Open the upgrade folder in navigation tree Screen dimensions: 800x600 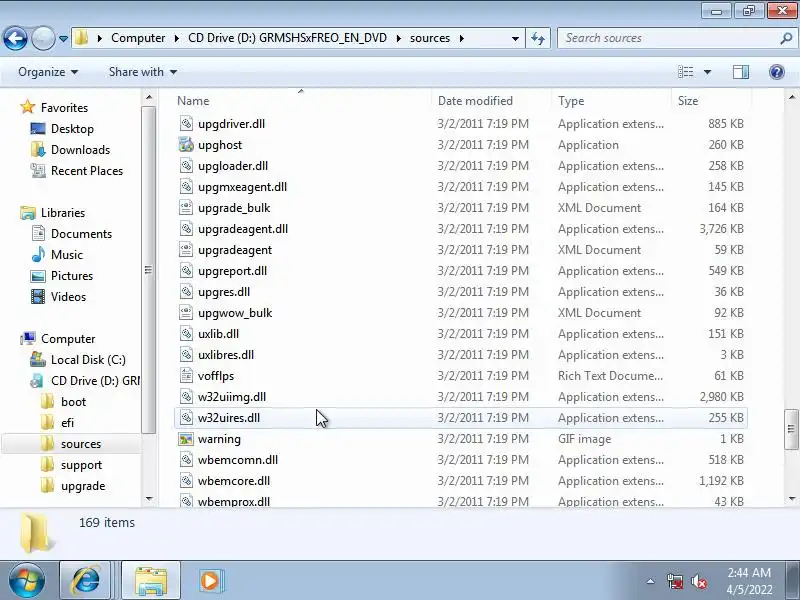[x=83, y=486]
